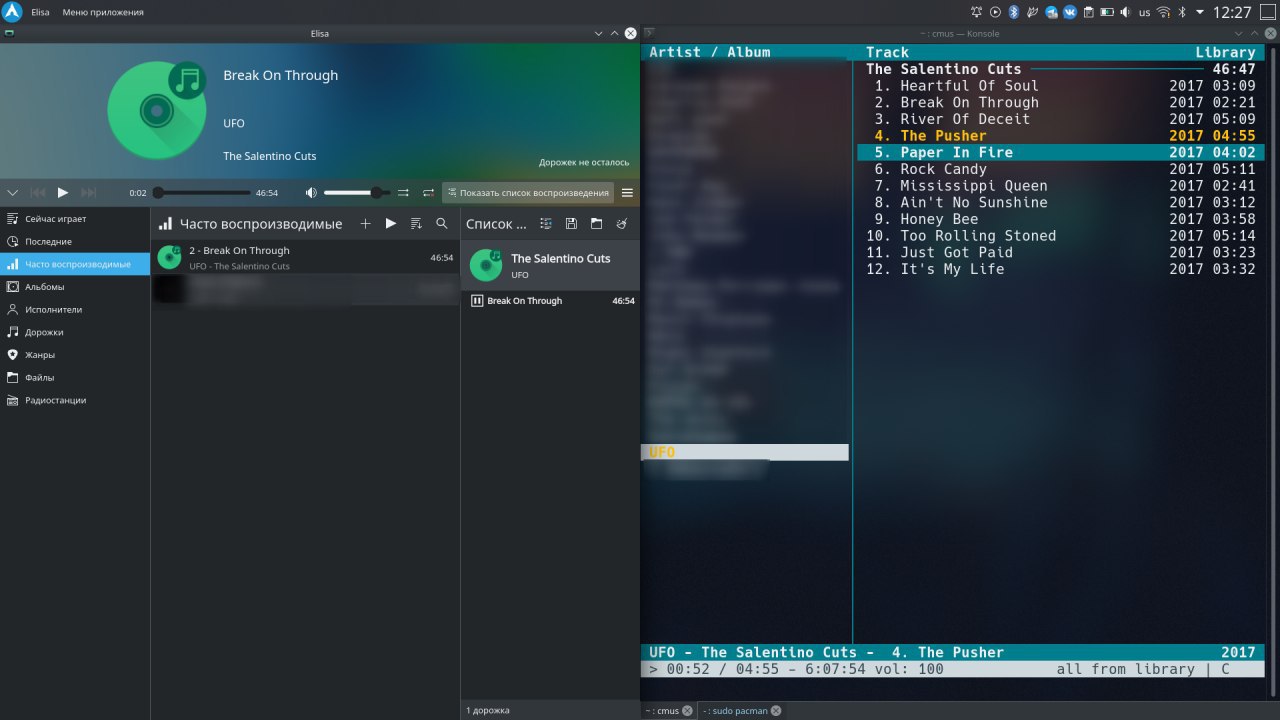Image resolution: width=1280 pixels, height=720 pixels.
Task: Open sort options in "Часто воспроизводимые" header
Action: point(416,224)
